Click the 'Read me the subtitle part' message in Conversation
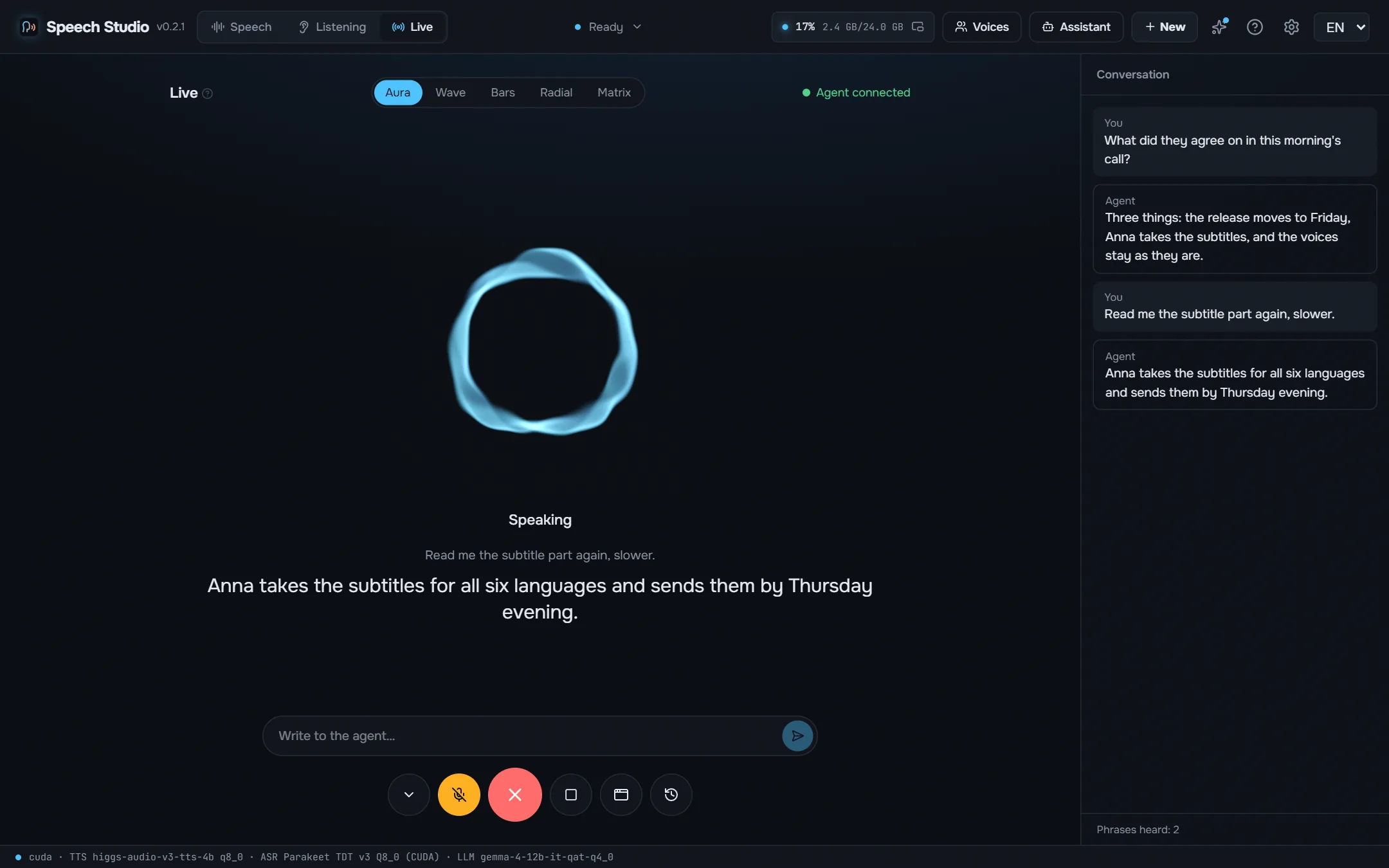Screen dimensions: 1389x868 [1234, 307]
